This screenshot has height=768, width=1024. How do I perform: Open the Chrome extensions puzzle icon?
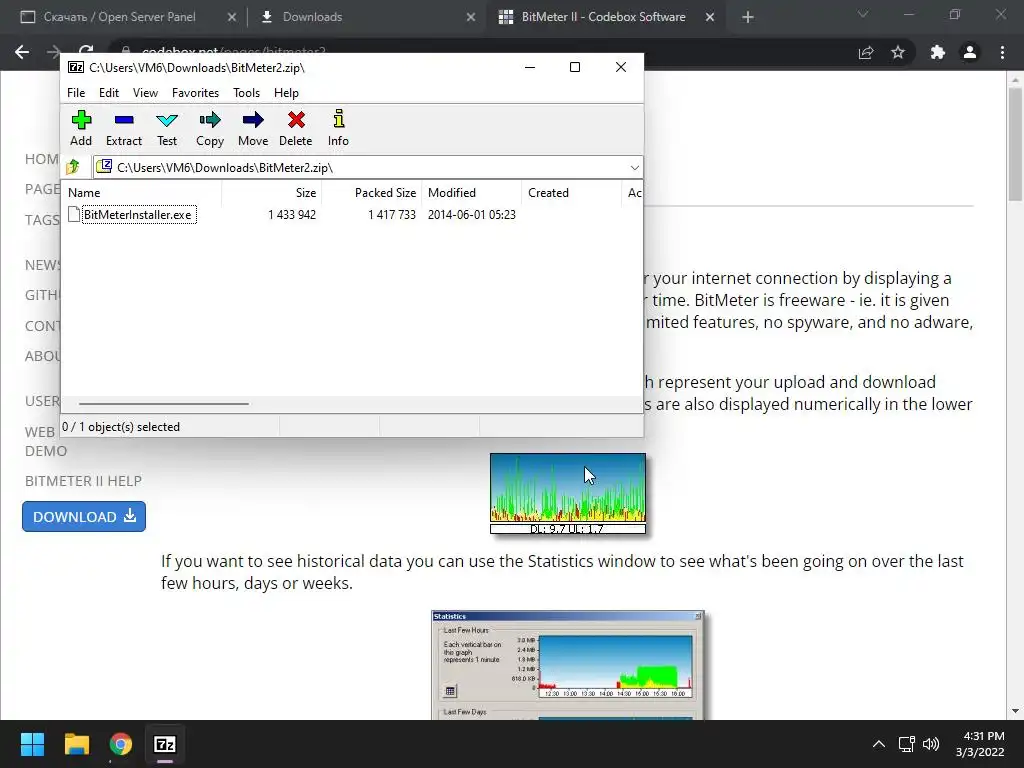tap(938, 52)
